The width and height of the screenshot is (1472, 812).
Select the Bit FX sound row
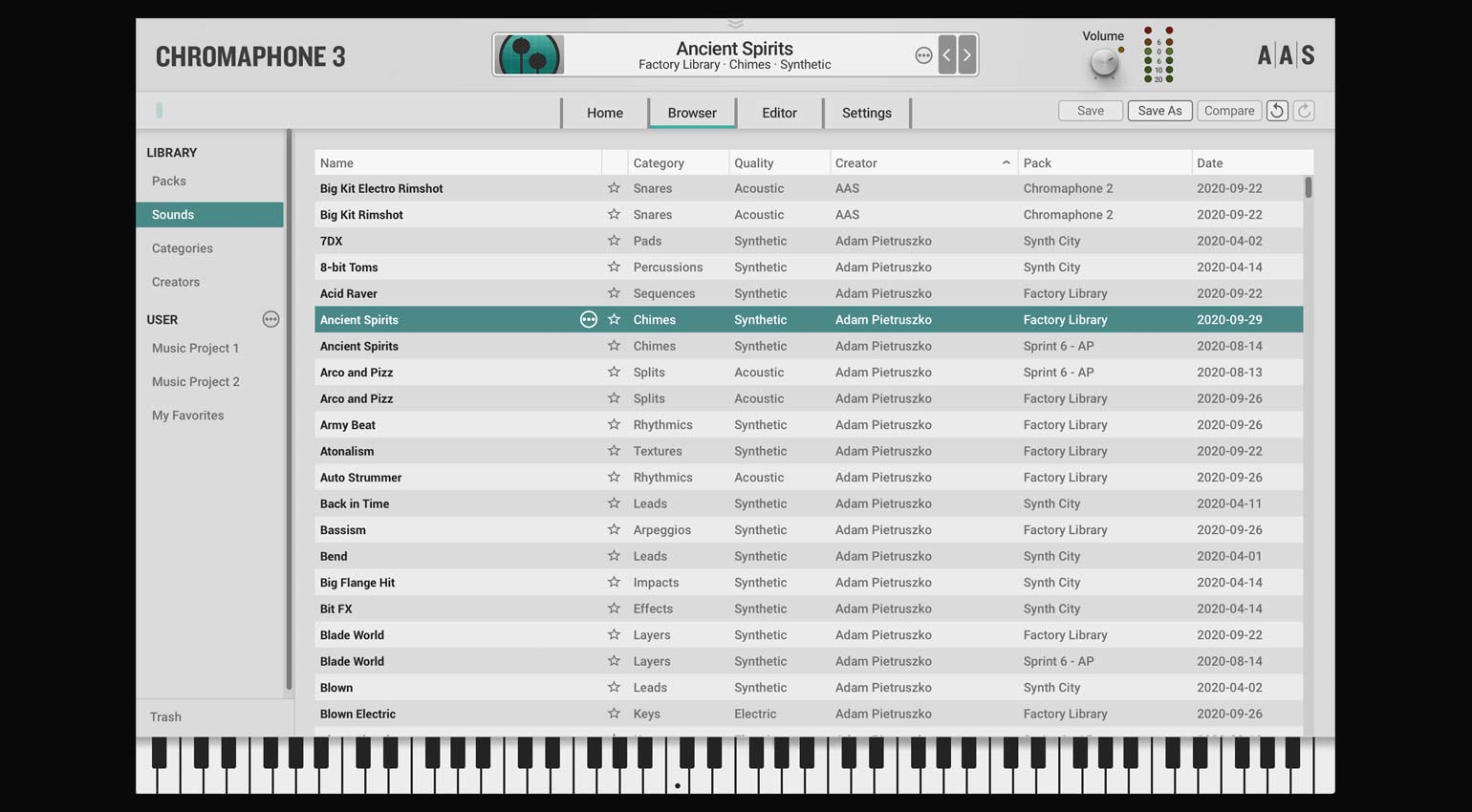coord(809,609)
